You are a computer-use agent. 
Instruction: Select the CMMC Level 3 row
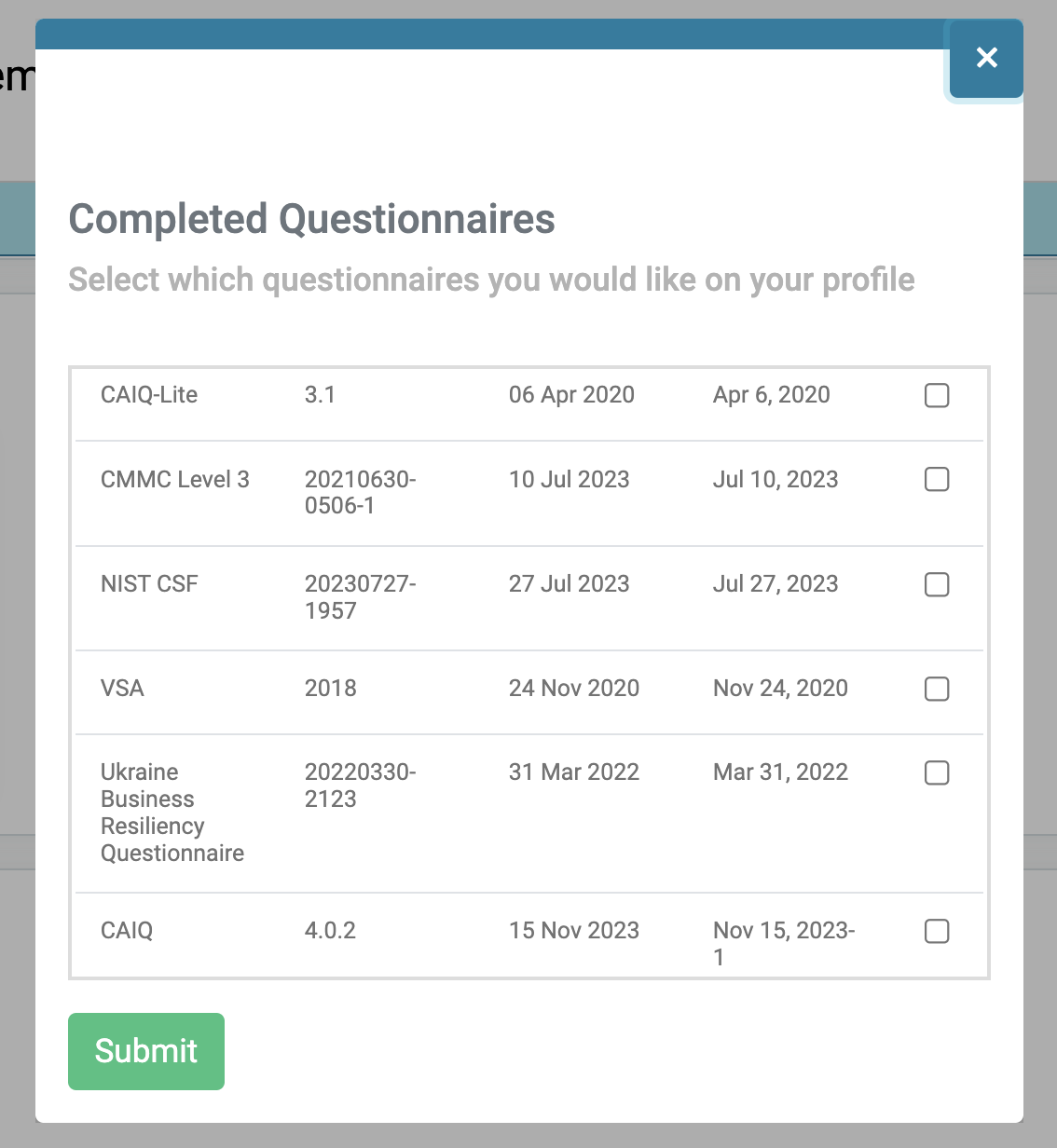(175, 479)
